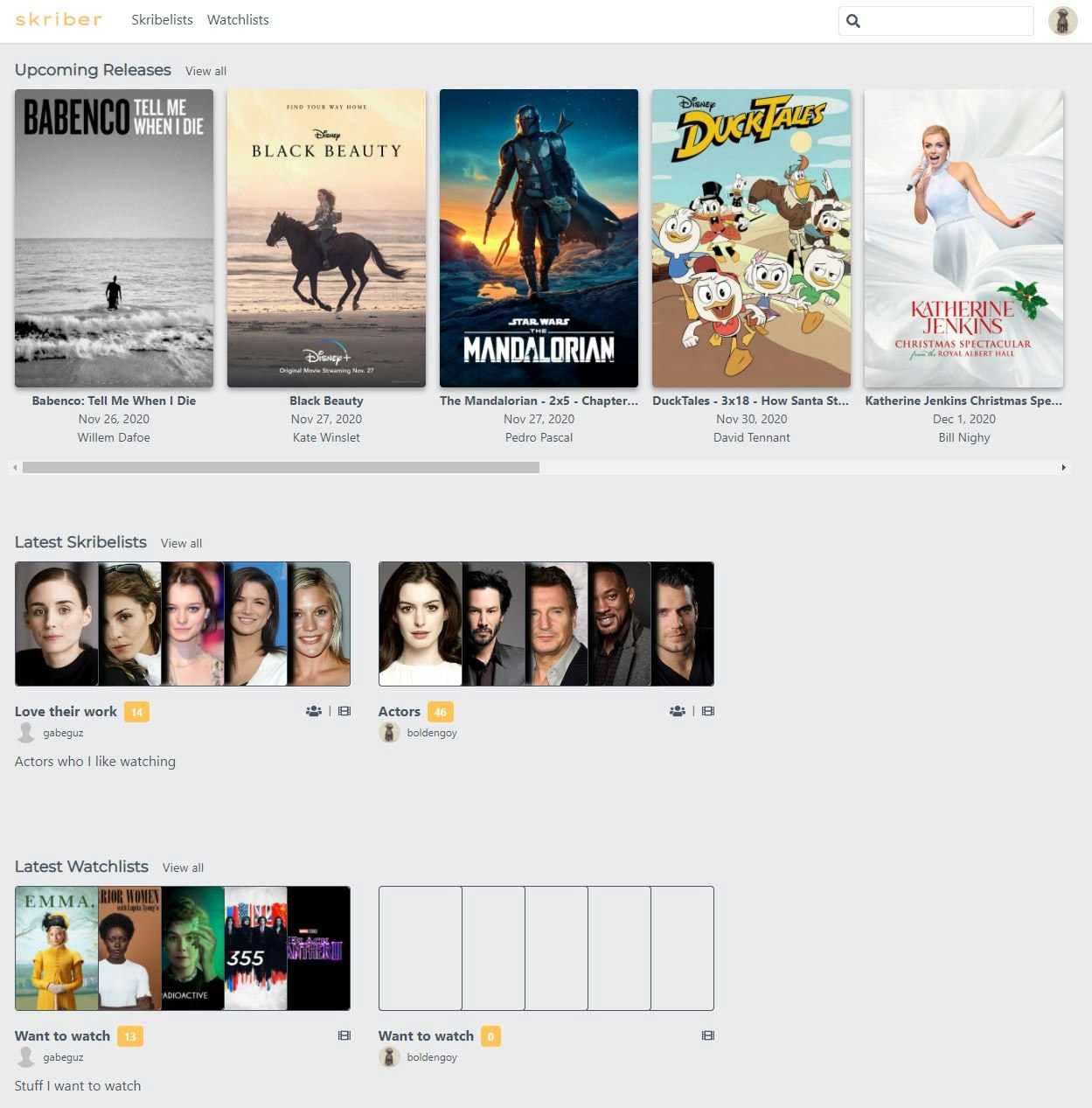The width and height of the screenshot is (1092, 1108).
Task: Open the Katherine Jenkins Christmas poster
Action: (963, 238)
